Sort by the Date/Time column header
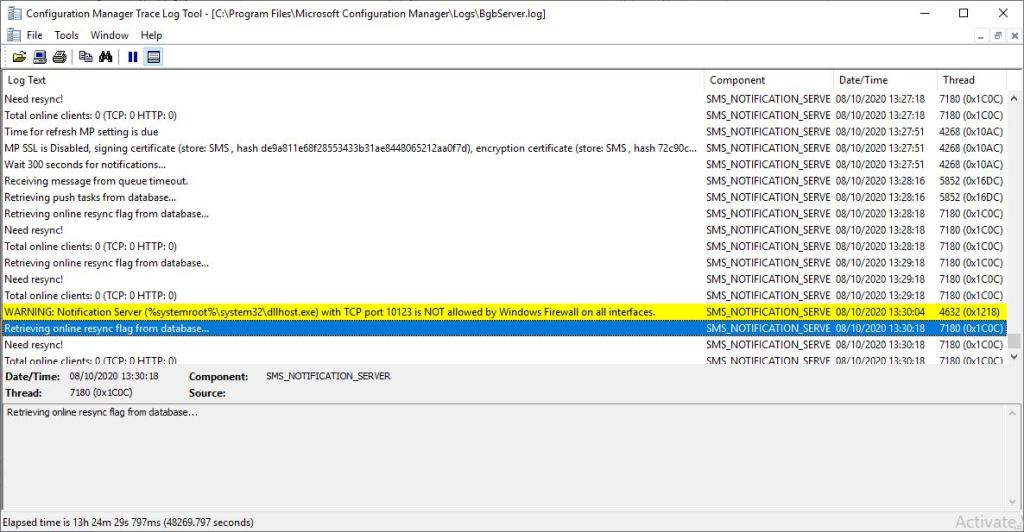Viewport: 1024px width, 532px height. pyautogui.click(x=885, y=80)
